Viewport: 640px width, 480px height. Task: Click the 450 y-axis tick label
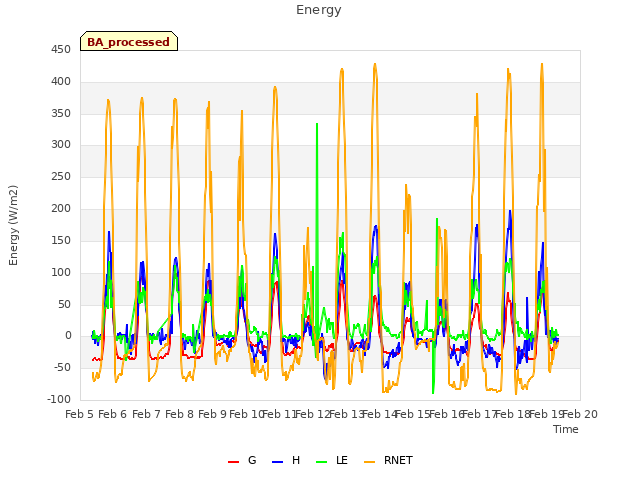click(x=61, y=49)
